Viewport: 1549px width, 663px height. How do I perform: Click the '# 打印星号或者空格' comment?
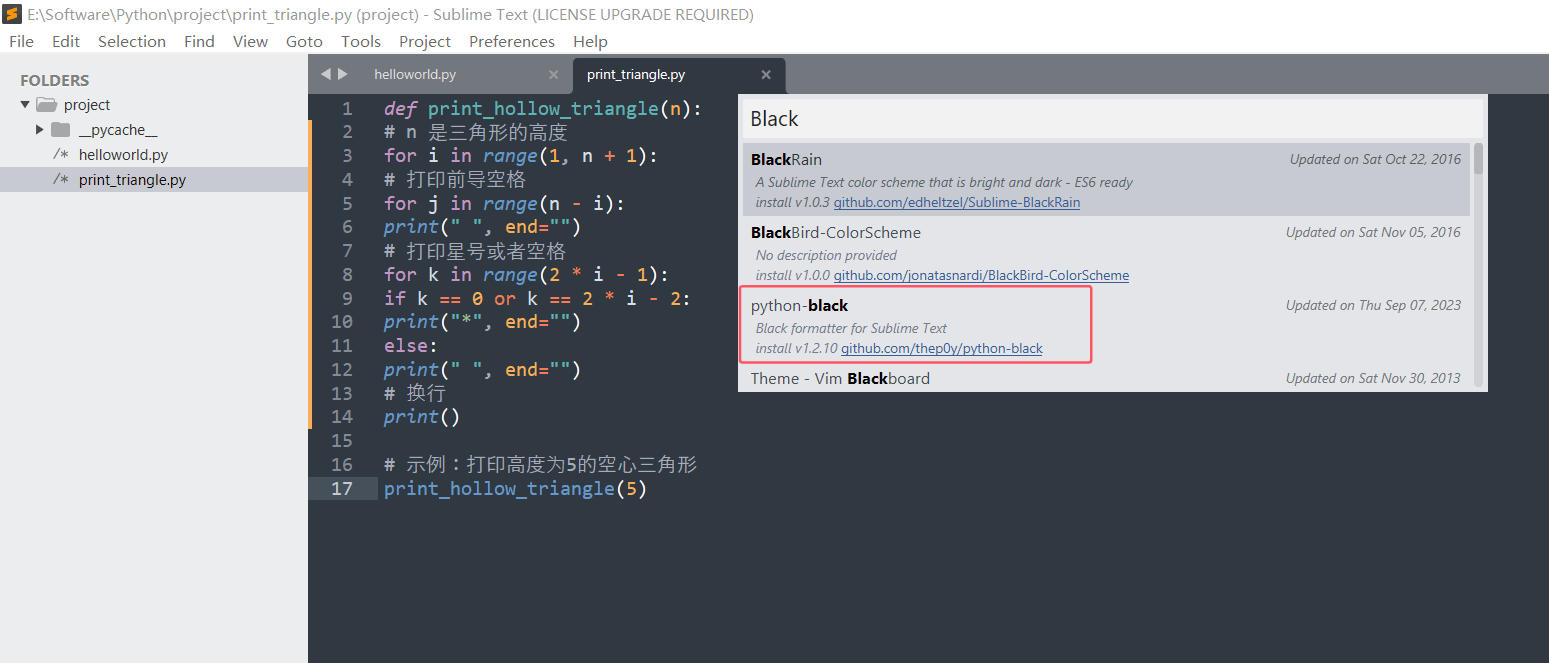475,251
